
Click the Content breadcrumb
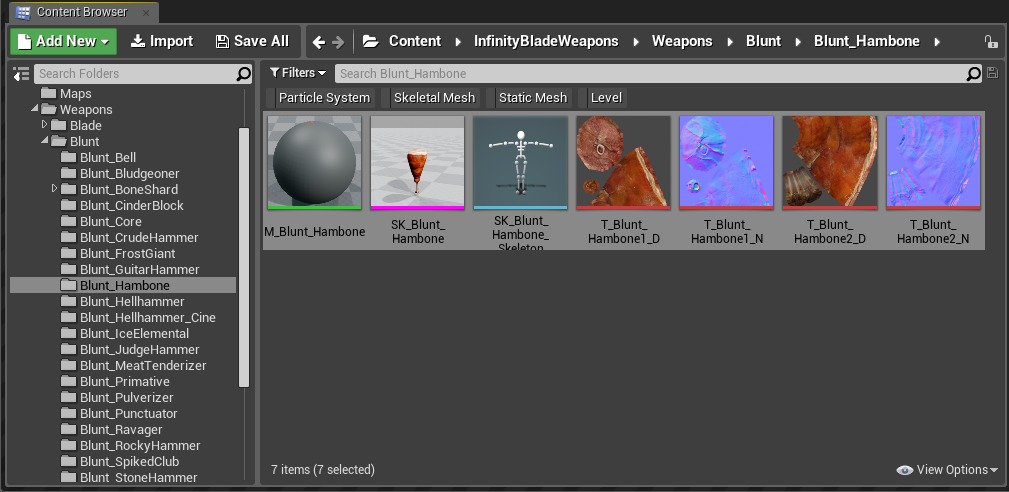point(415,41)
